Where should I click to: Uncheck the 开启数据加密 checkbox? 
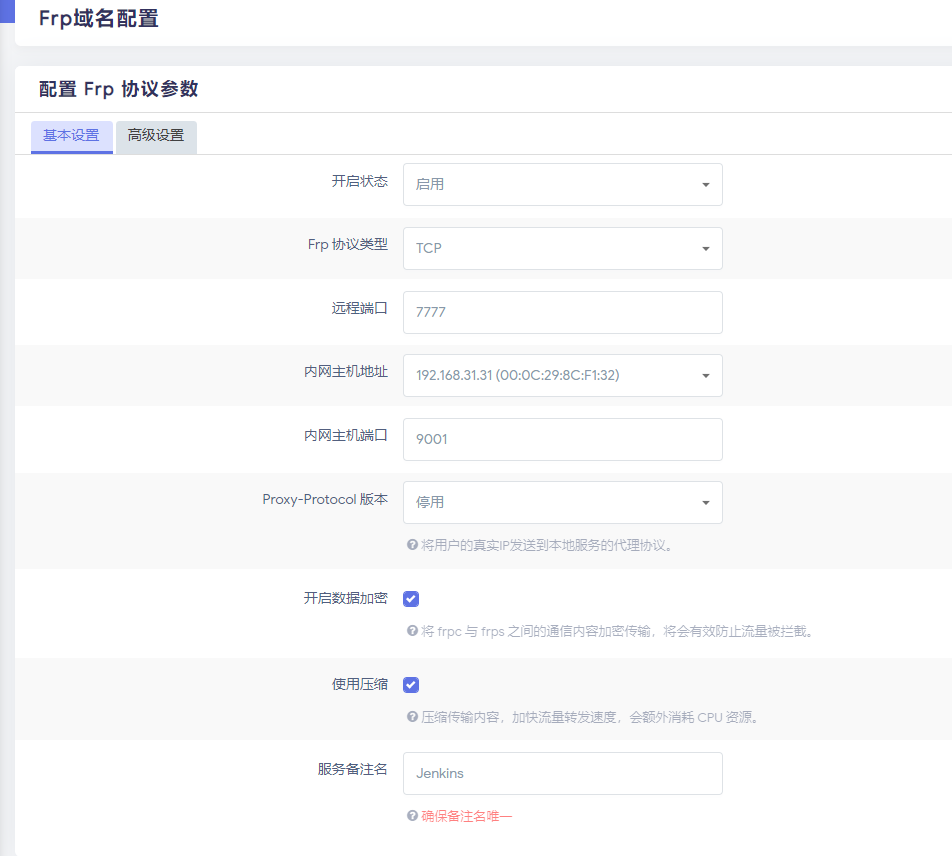point(411,599)
